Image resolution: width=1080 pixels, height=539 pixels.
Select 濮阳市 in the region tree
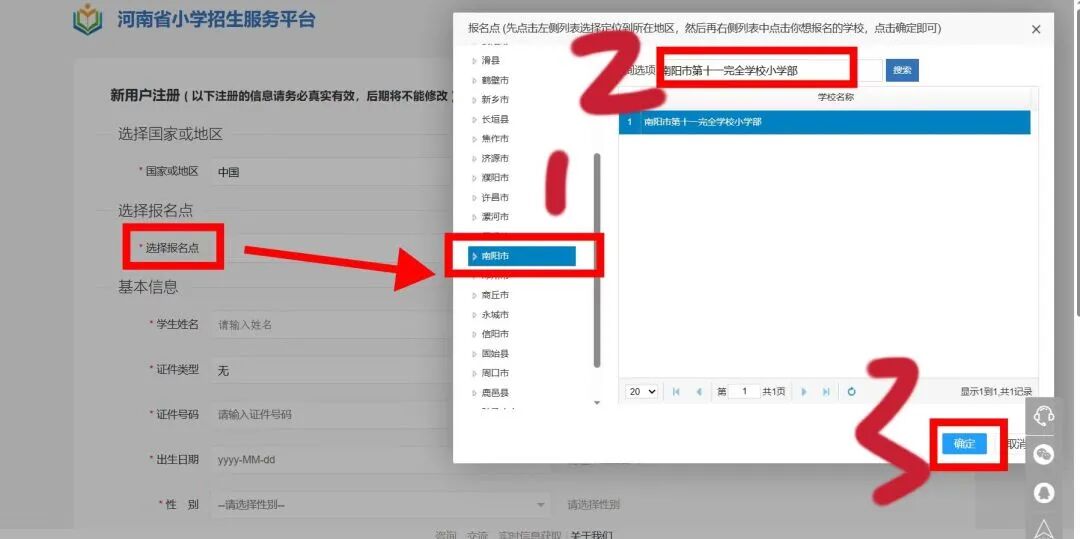click(x=495, y=178)
